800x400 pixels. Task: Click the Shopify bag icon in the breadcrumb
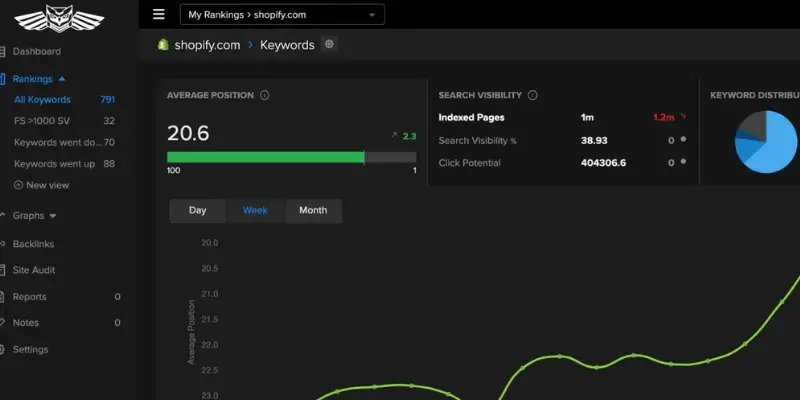163,44
